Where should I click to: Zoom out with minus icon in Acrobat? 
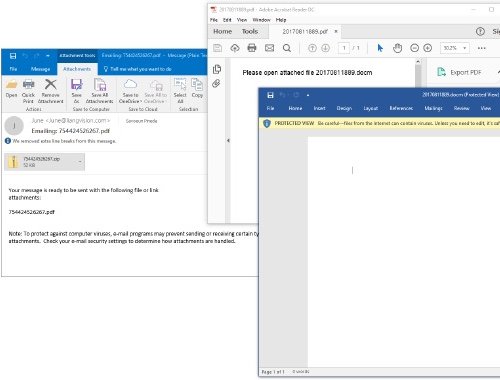click(x=414, y=48)
